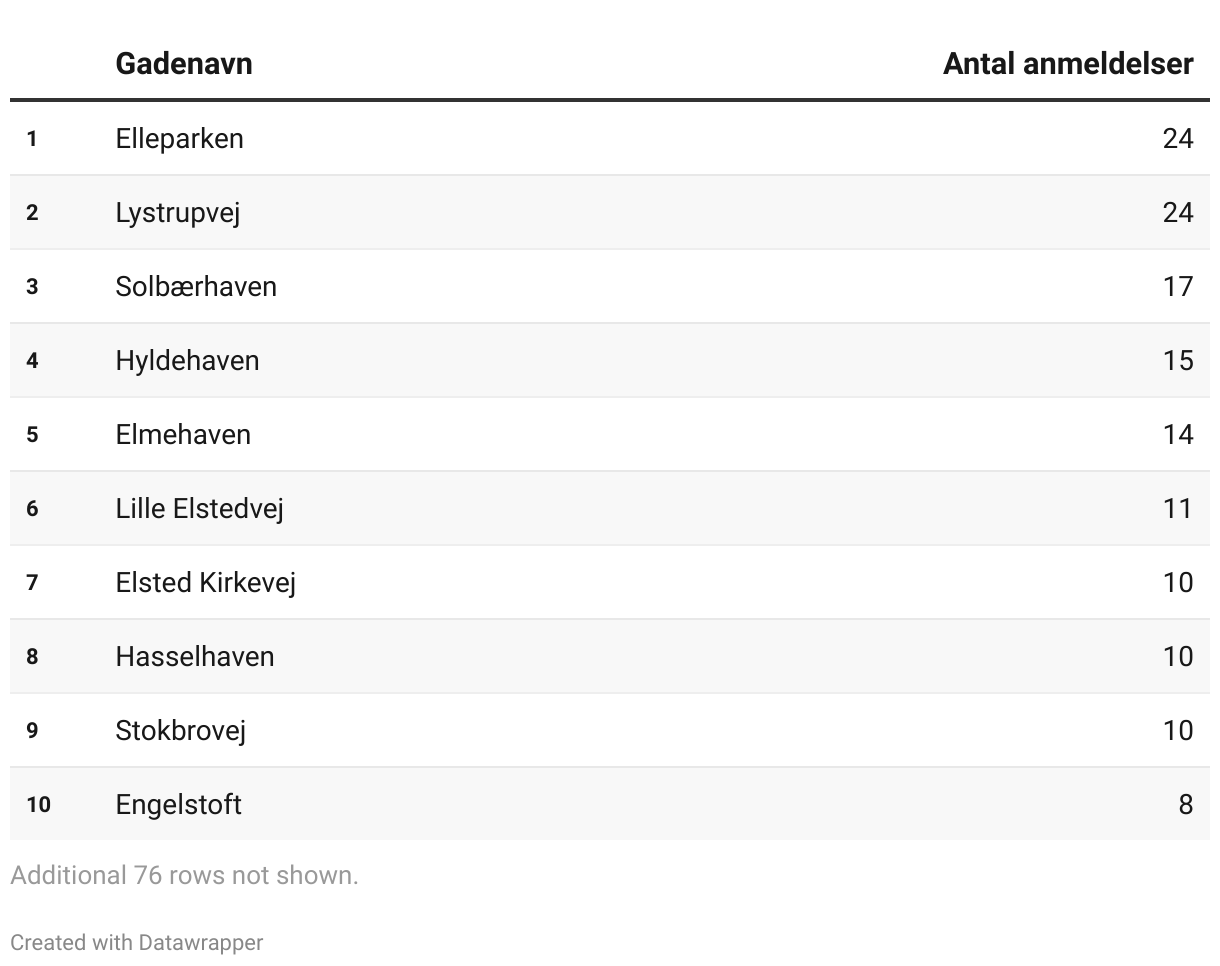1220x966 pixels.
Task: Select the Hyldehaven entry
Action: tap(187, 360)
